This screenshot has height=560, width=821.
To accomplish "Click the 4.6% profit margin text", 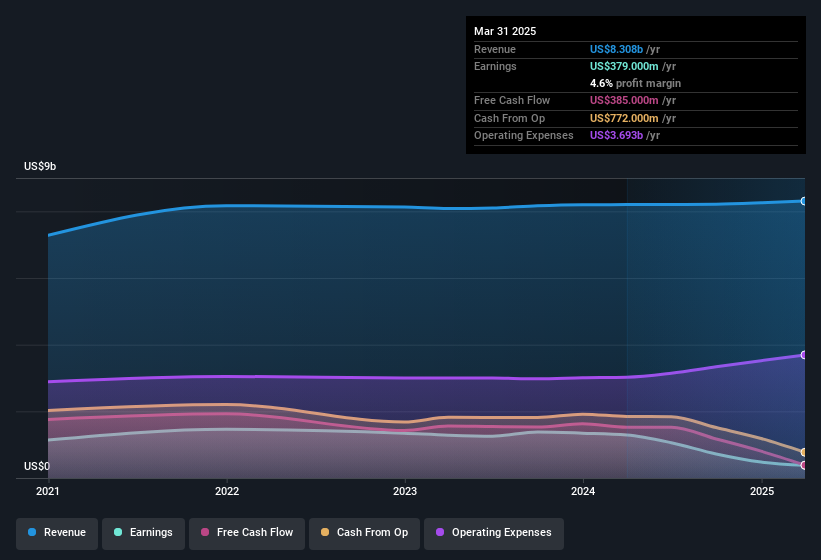I will click(635, 83).
